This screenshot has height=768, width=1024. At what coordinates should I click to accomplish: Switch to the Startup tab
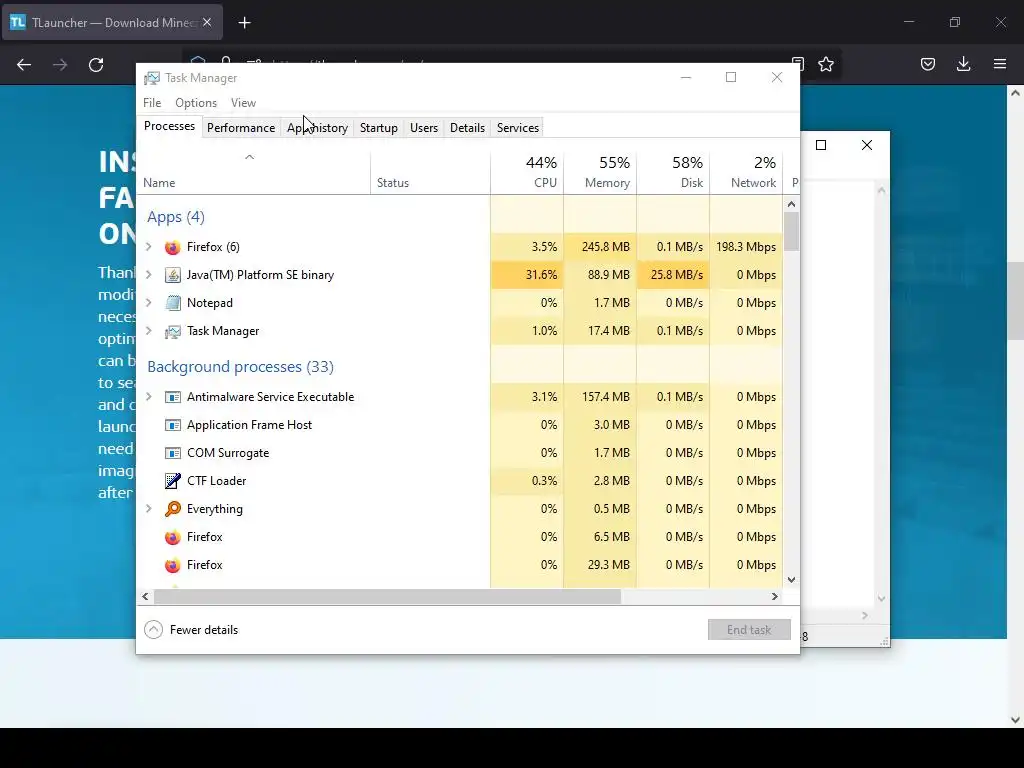point(379,128)
